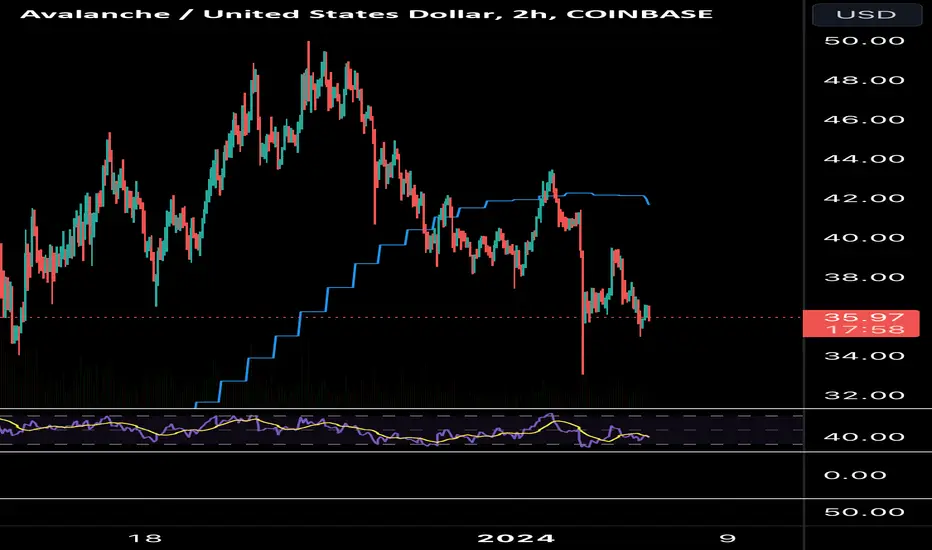Image resolution: width=932 pixels, height=550 pixels.
Task: Click the 46.00 price axis label
Action: point(864,120)
